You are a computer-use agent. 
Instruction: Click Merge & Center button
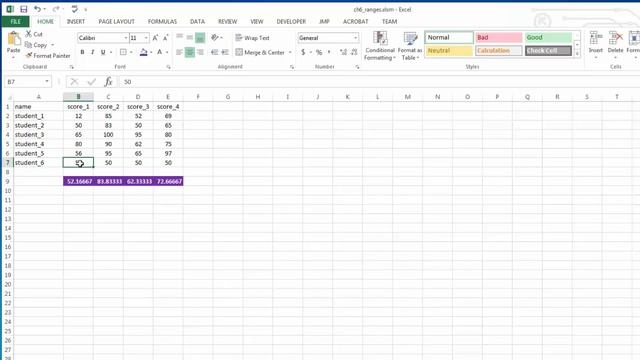coord(260,52)
